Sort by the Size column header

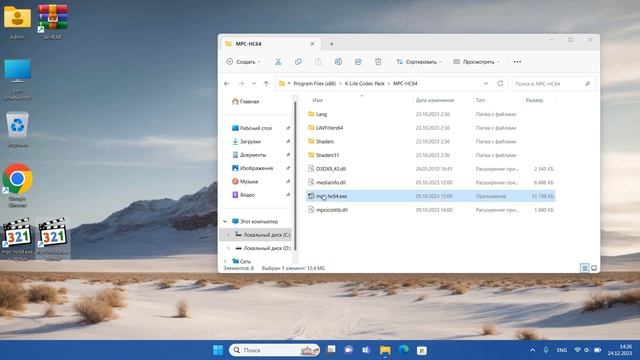click(534, 100)
